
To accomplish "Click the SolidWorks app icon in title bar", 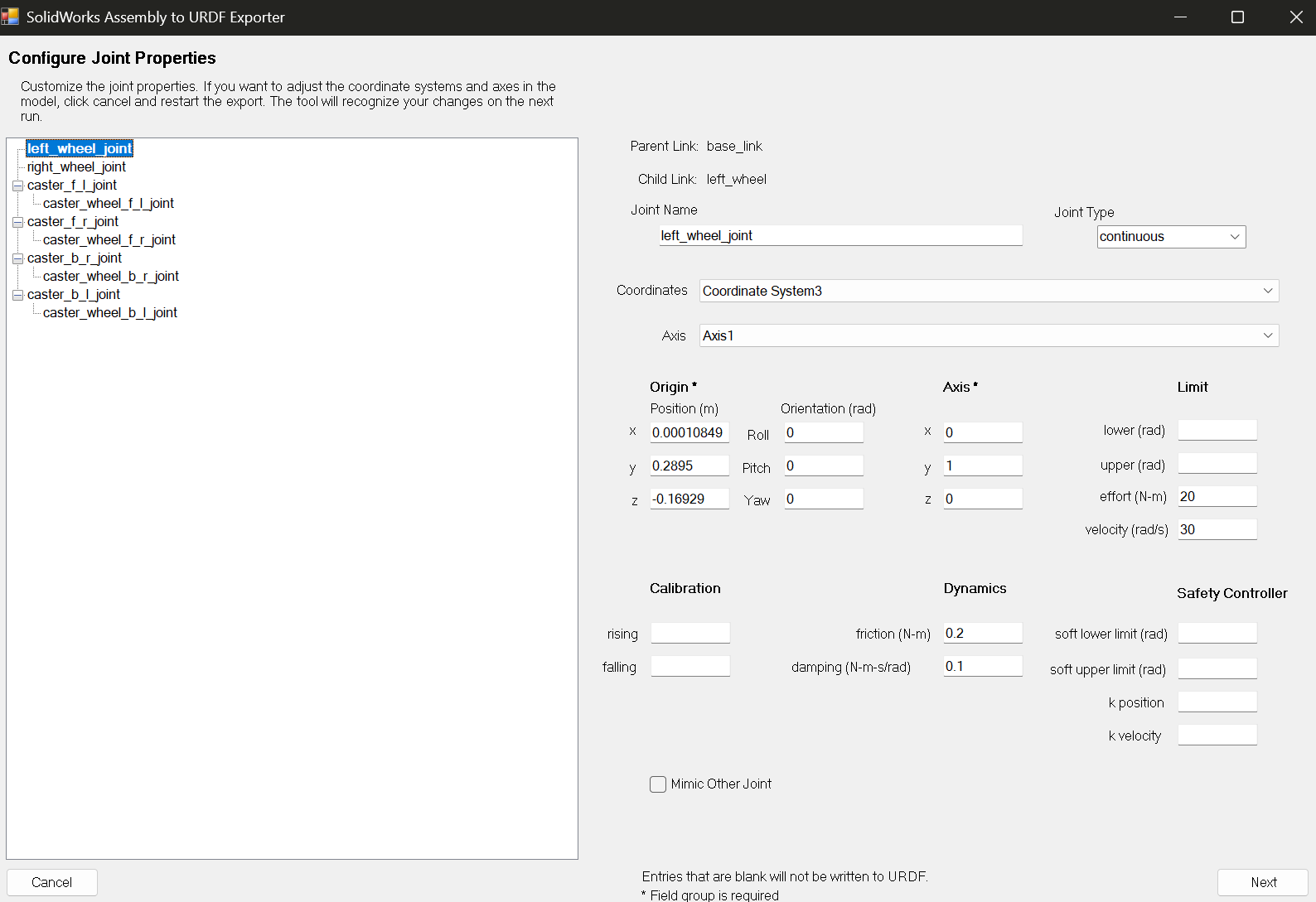I will click(10, 17).
